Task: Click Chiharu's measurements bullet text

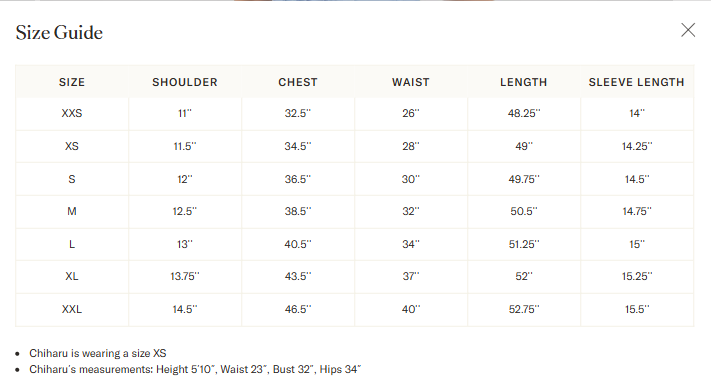Action: (x=195, y=369)
